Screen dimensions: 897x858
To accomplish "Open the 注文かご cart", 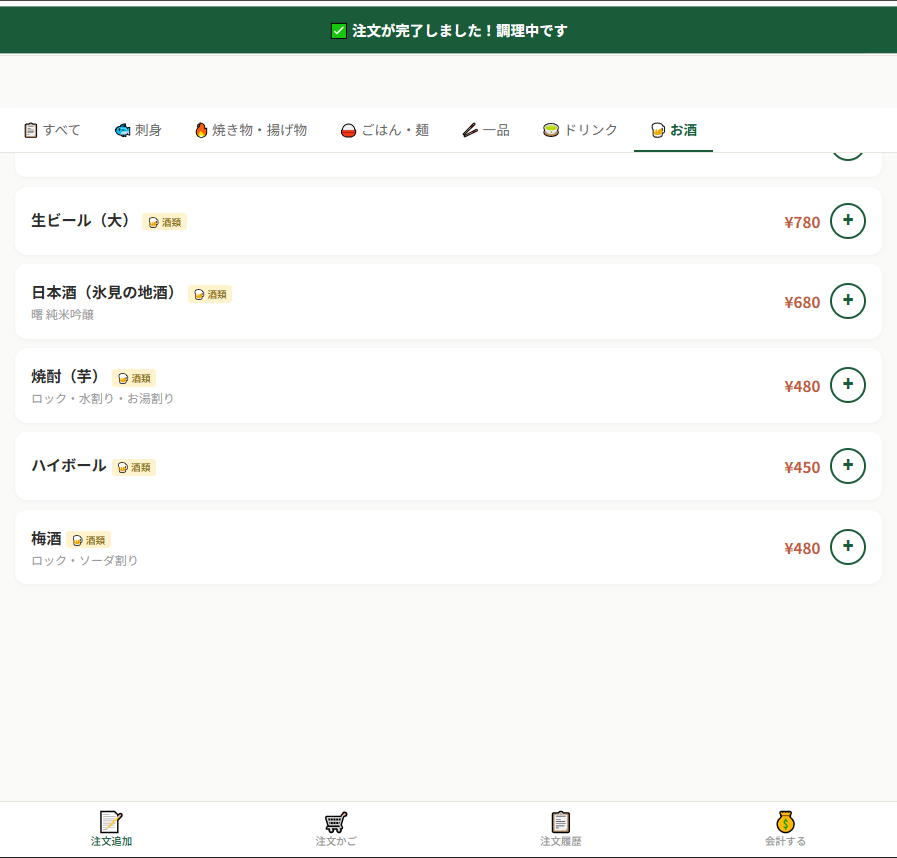I will (x=336, y=829).
